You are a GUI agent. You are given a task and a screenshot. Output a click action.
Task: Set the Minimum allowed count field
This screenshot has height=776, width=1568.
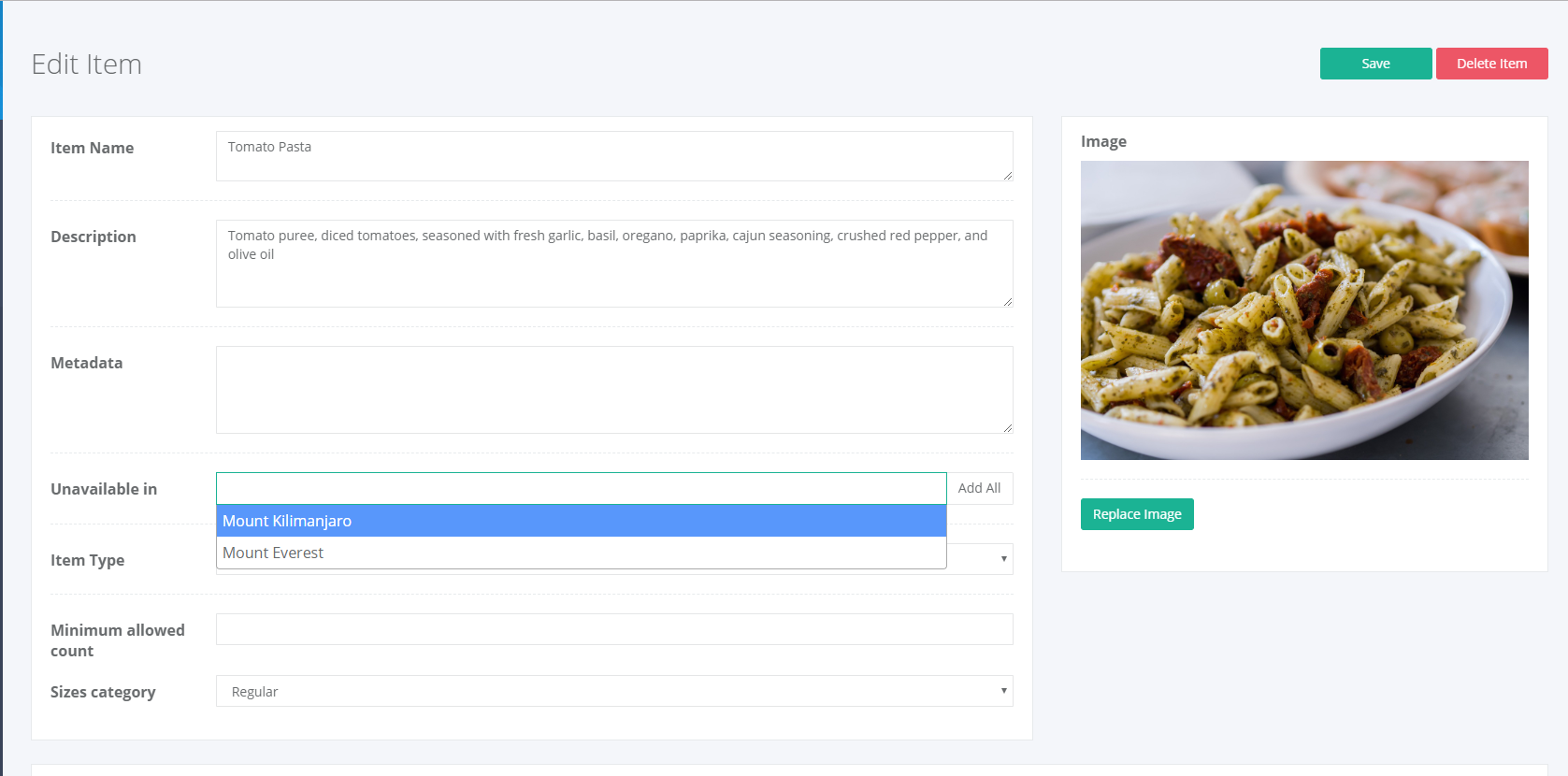[x=614, y=629]
